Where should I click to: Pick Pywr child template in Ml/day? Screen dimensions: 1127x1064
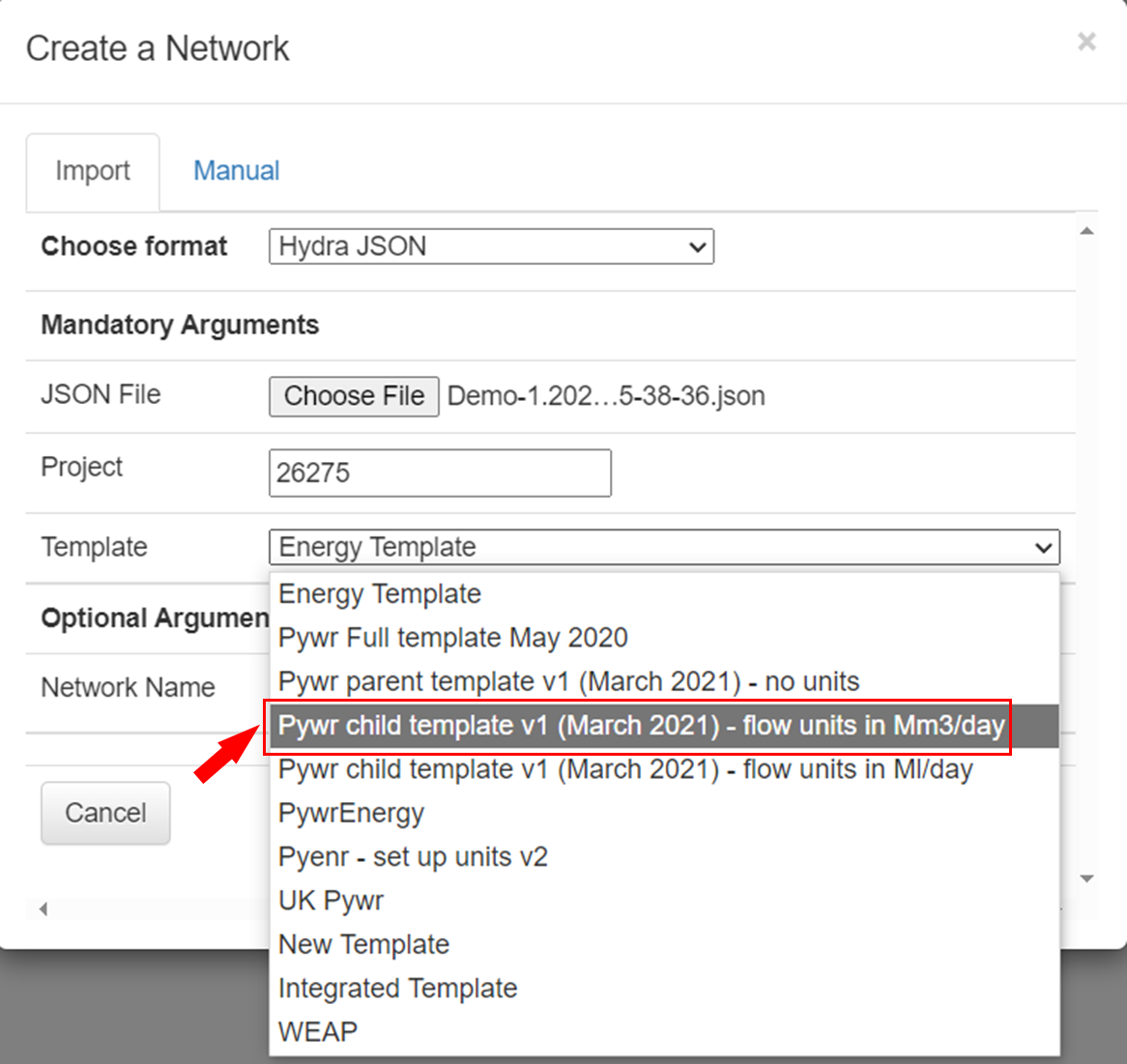(625, 769)
